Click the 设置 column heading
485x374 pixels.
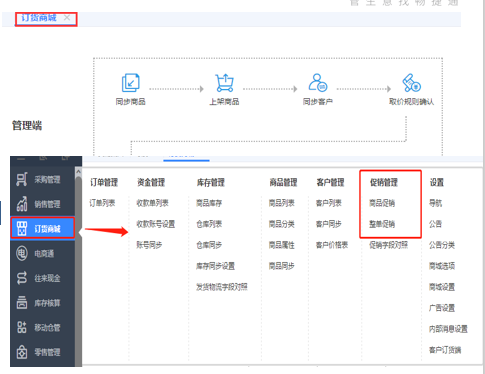point(437,182)
